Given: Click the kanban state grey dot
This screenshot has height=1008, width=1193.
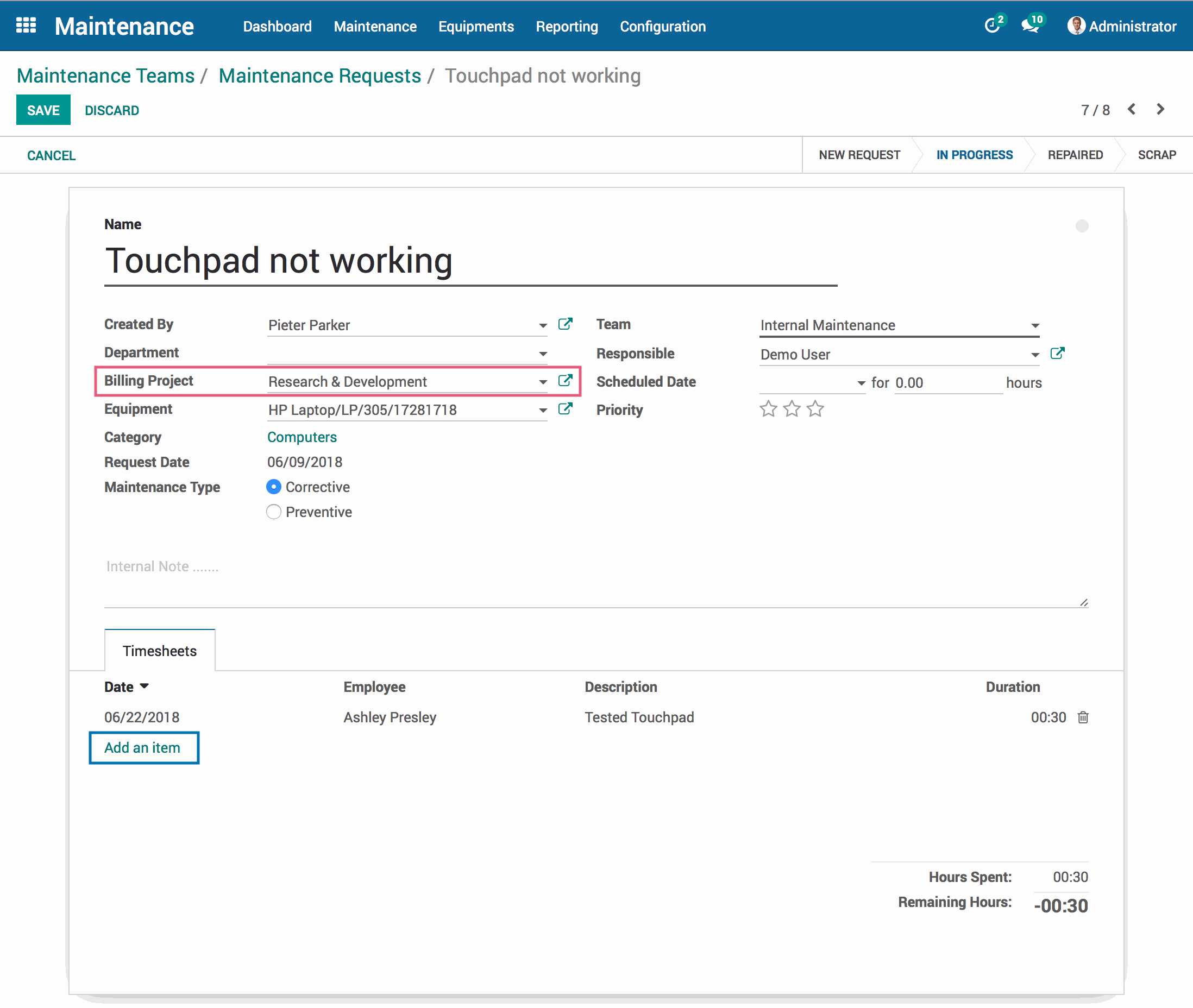Looking at the screenshot, I should coord(1082,226).
